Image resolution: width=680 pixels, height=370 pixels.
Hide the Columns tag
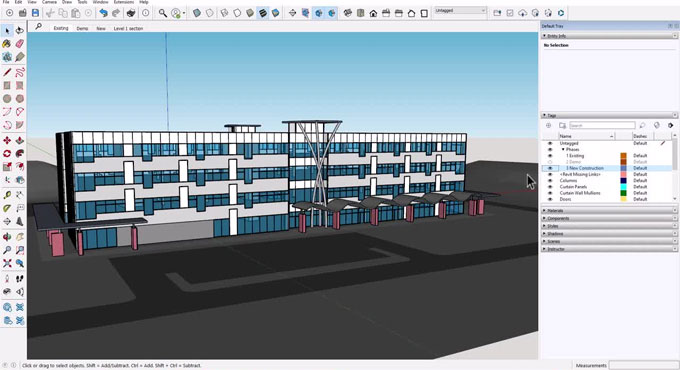tap(550, 180)
